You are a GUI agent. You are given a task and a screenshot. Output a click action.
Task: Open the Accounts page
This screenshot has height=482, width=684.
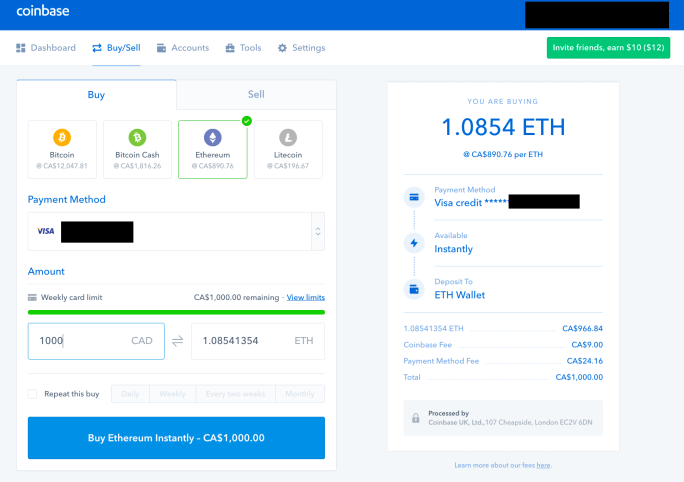pyautogui.click(x=183, y=48)
